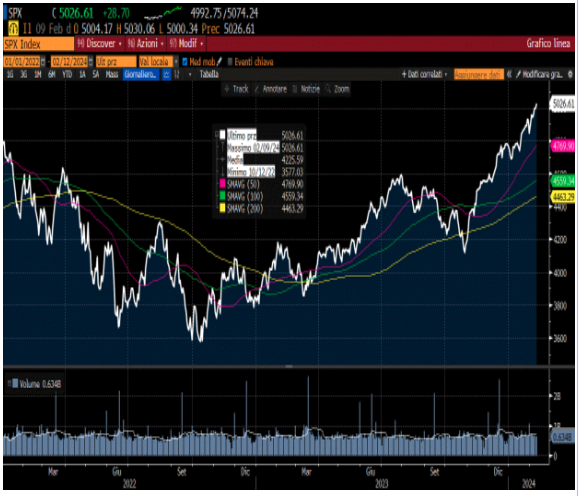Click the double-chevron collapse icon
The image size is (579, 496).
(x=509, y=74)
